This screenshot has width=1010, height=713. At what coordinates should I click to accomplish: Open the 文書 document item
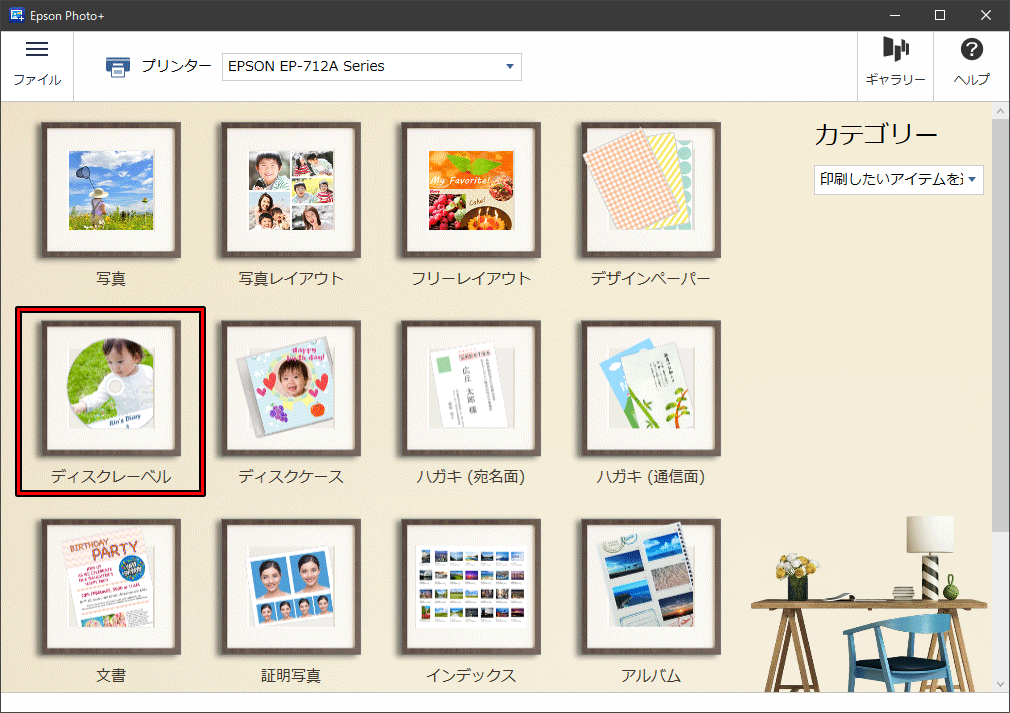[x=111, y=602]
